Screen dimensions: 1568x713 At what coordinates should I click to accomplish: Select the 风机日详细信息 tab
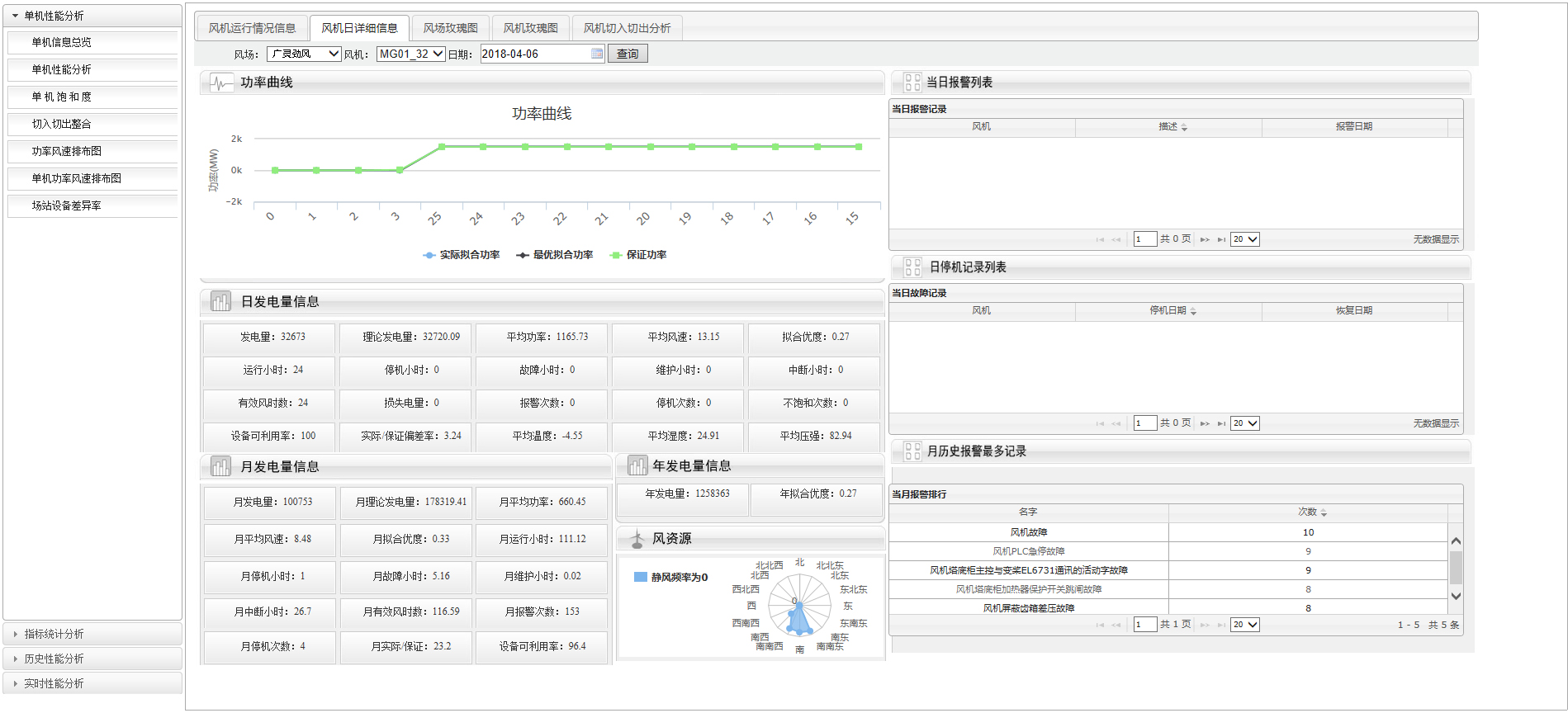(359, 28)
